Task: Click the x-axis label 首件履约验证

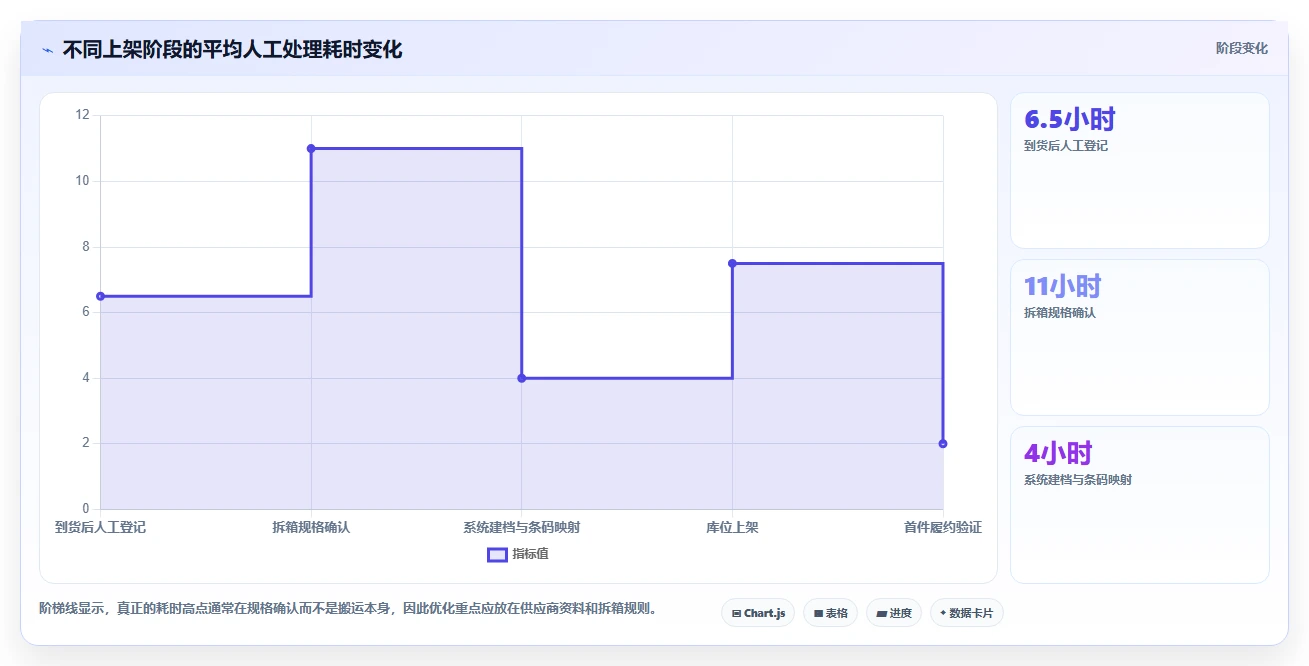Action: click(x=943, y=527)
